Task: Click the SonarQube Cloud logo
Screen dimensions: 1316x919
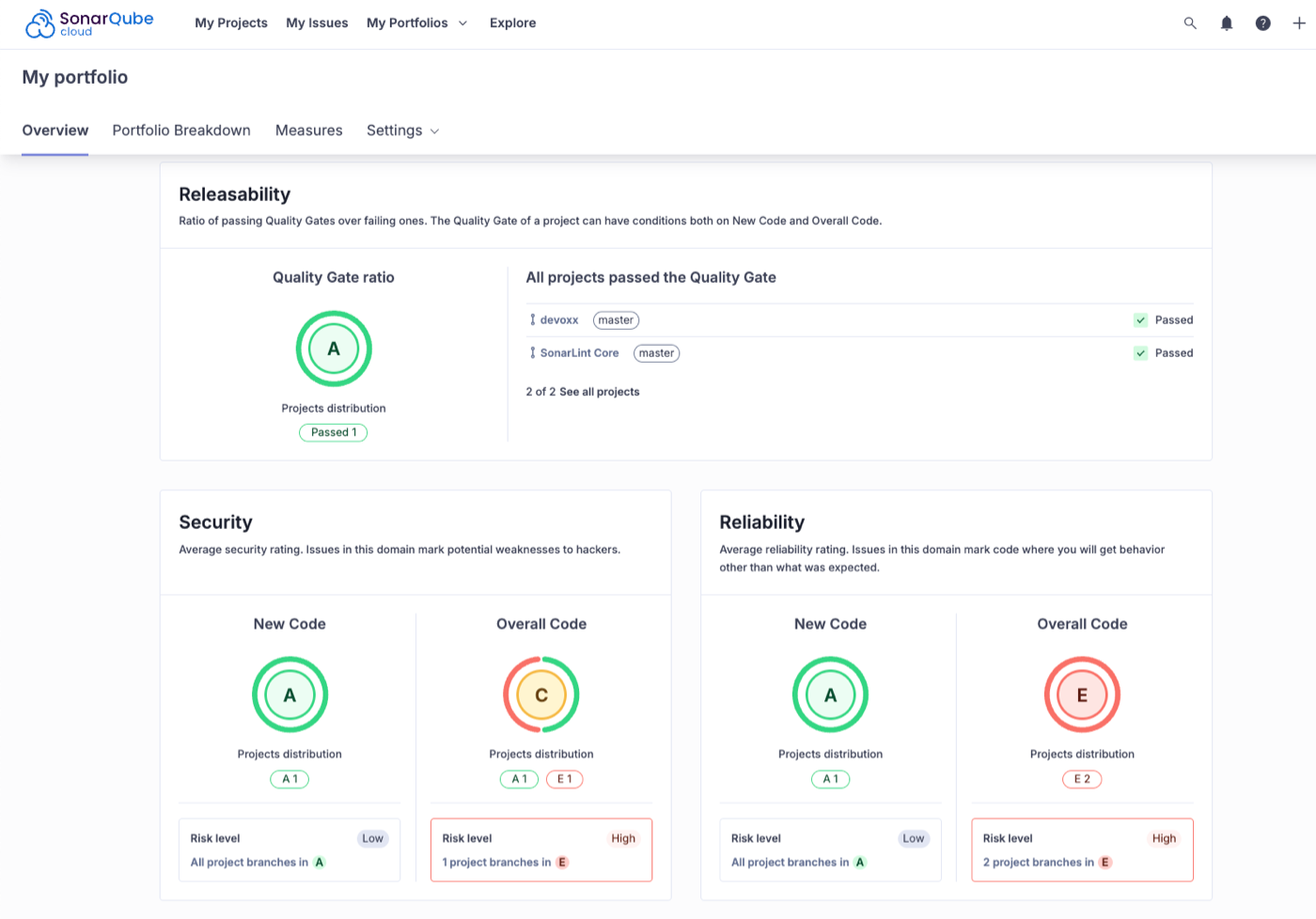Action: pos(87,23)
